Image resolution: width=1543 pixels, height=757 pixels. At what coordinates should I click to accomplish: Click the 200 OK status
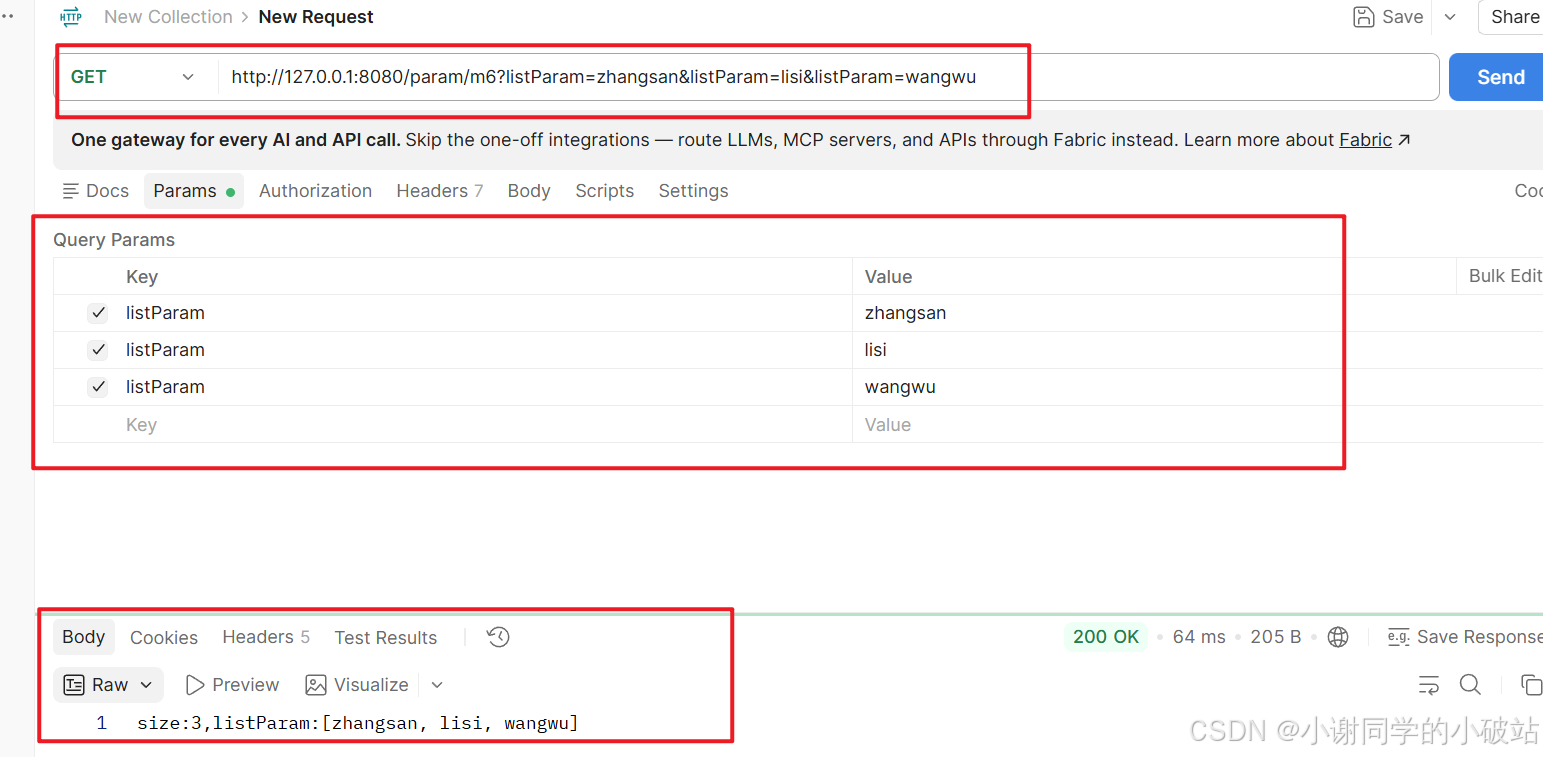pos(1106,637)
